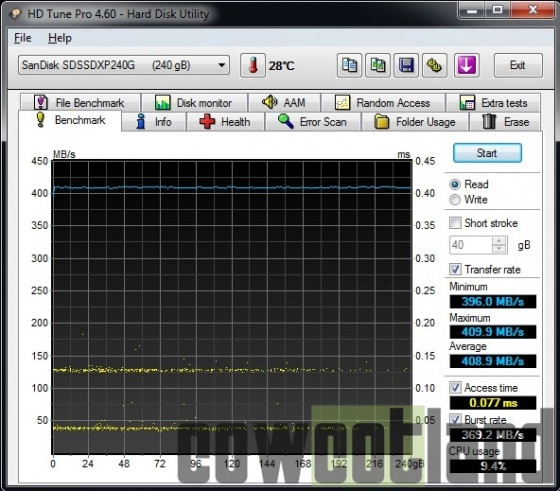Decrease short stroke size with down arrow
560x491 pixels.
pos(499,249)
